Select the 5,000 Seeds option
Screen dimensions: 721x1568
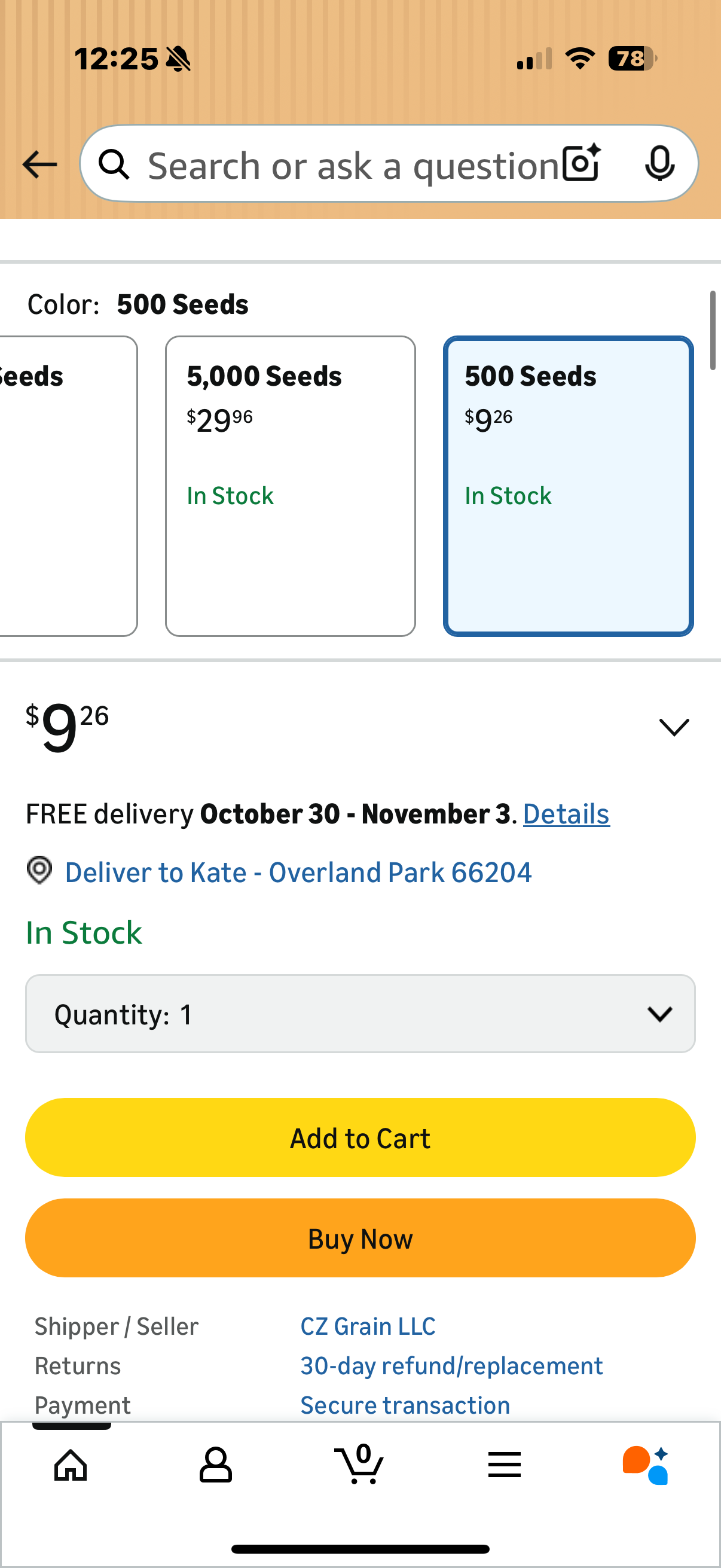click(x=290, y=486)
